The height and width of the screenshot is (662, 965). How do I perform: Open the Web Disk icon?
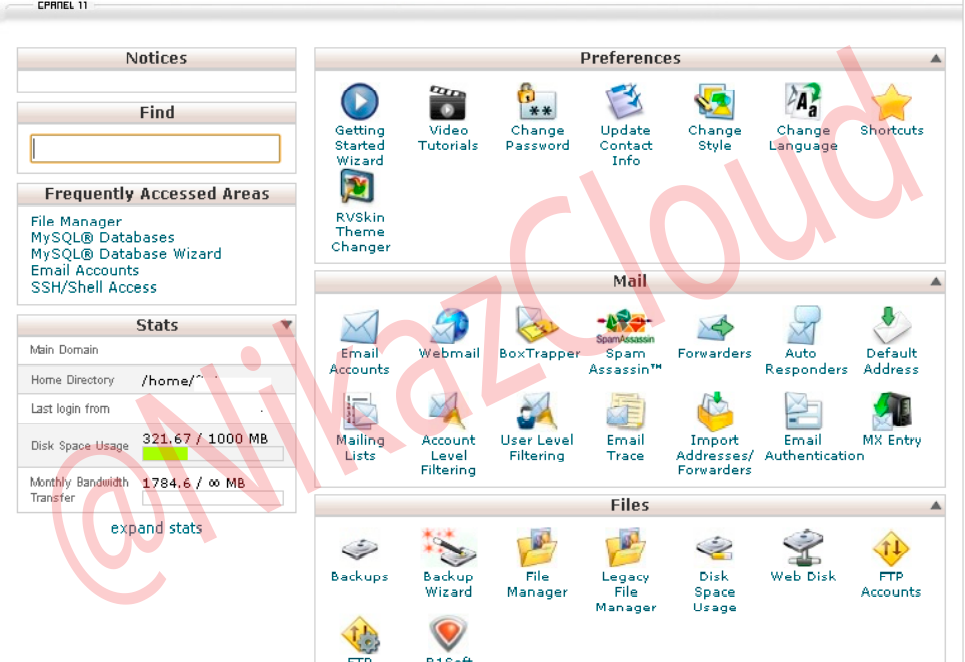click(803, 548)
